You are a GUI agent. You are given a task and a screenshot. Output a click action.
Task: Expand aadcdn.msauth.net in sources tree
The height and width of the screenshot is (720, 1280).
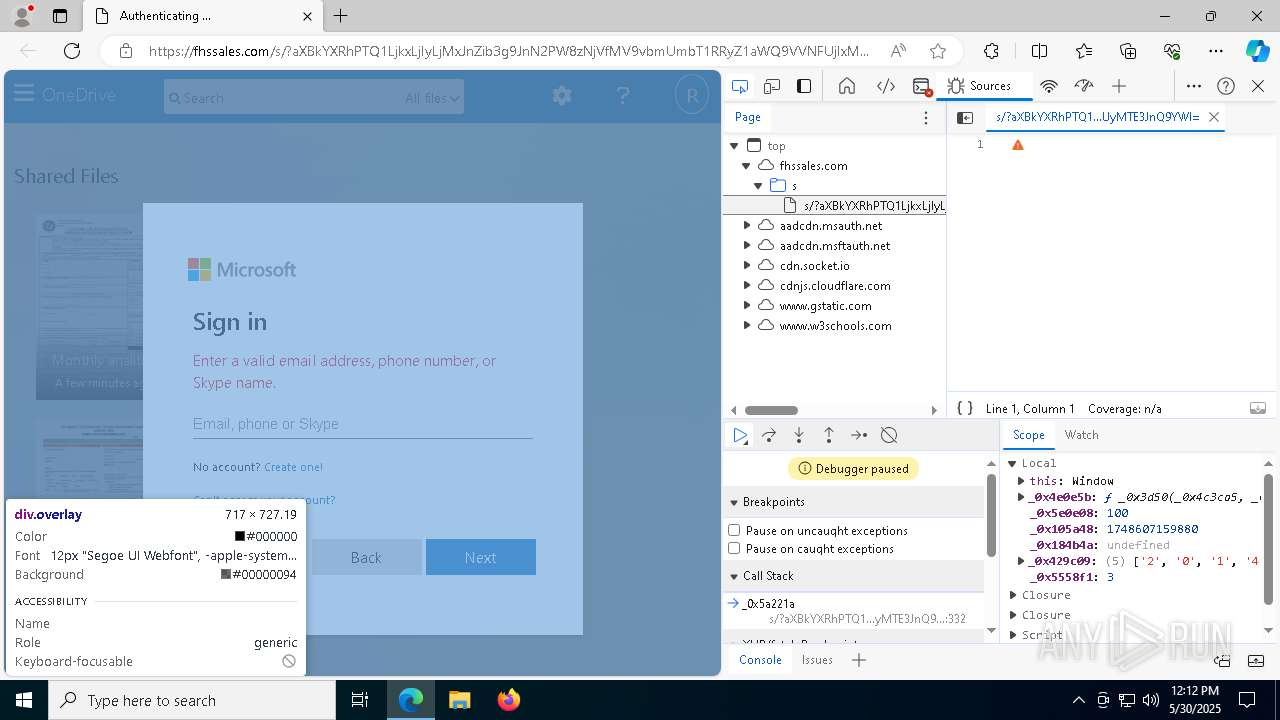[x=746, y=226]
